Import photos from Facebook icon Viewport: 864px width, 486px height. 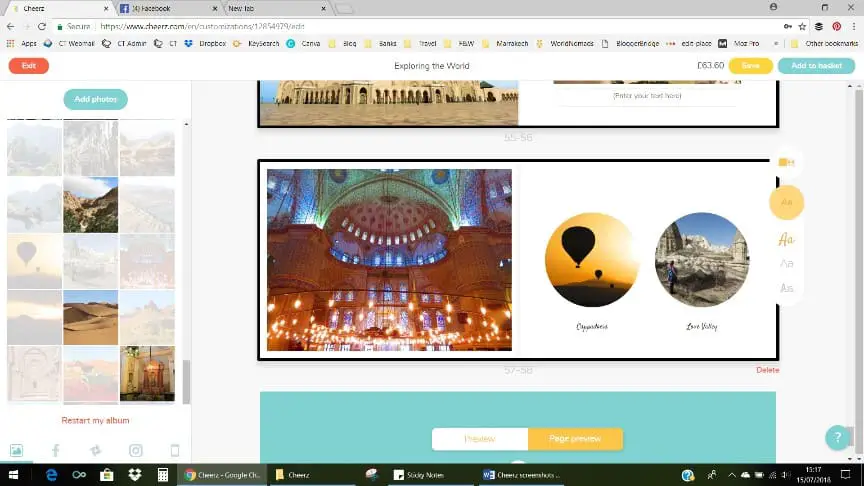click(56, 450)
